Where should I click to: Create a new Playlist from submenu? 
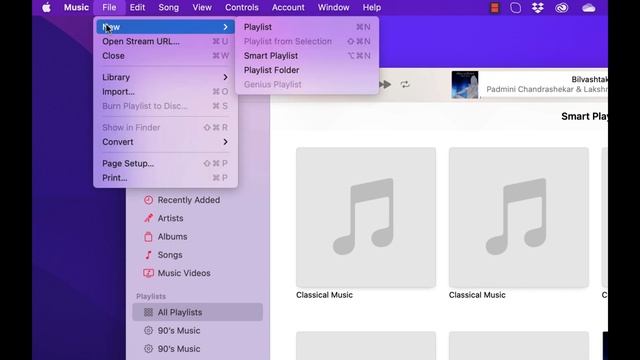click(307, 27)
